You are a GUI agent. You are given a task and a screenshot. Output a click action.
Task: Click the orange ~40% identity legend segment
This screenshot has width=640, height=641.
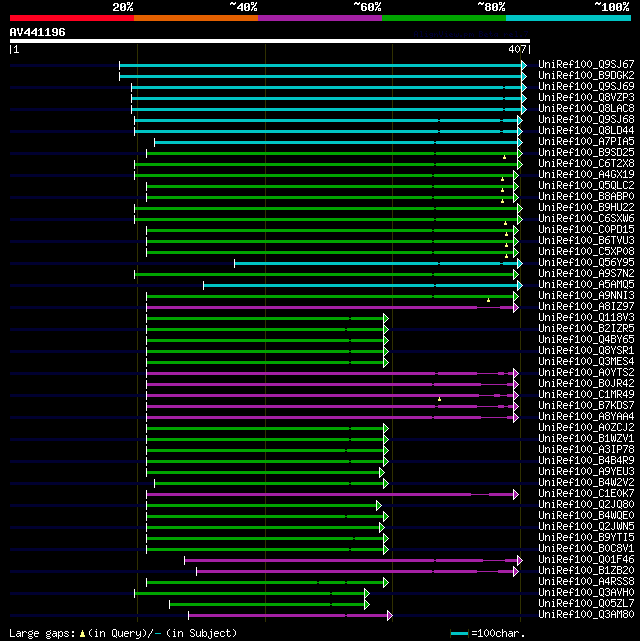point(196,18)
